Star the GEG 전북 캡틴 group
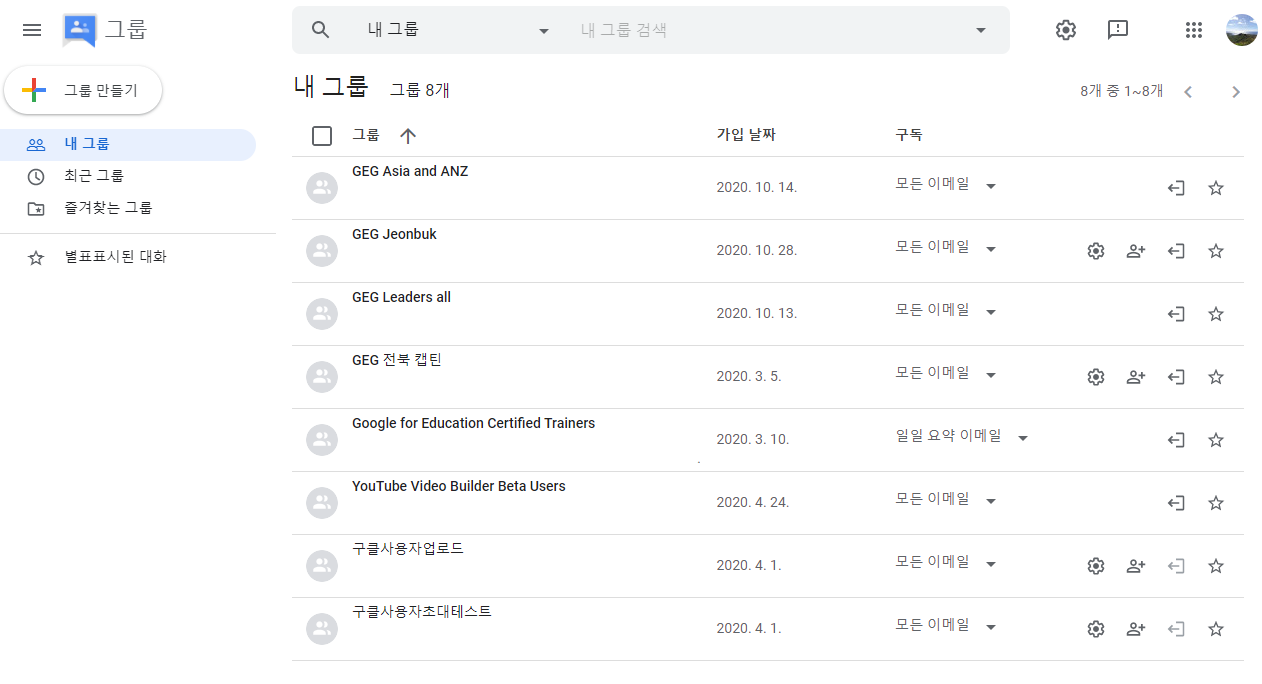 pos(1216,377)
